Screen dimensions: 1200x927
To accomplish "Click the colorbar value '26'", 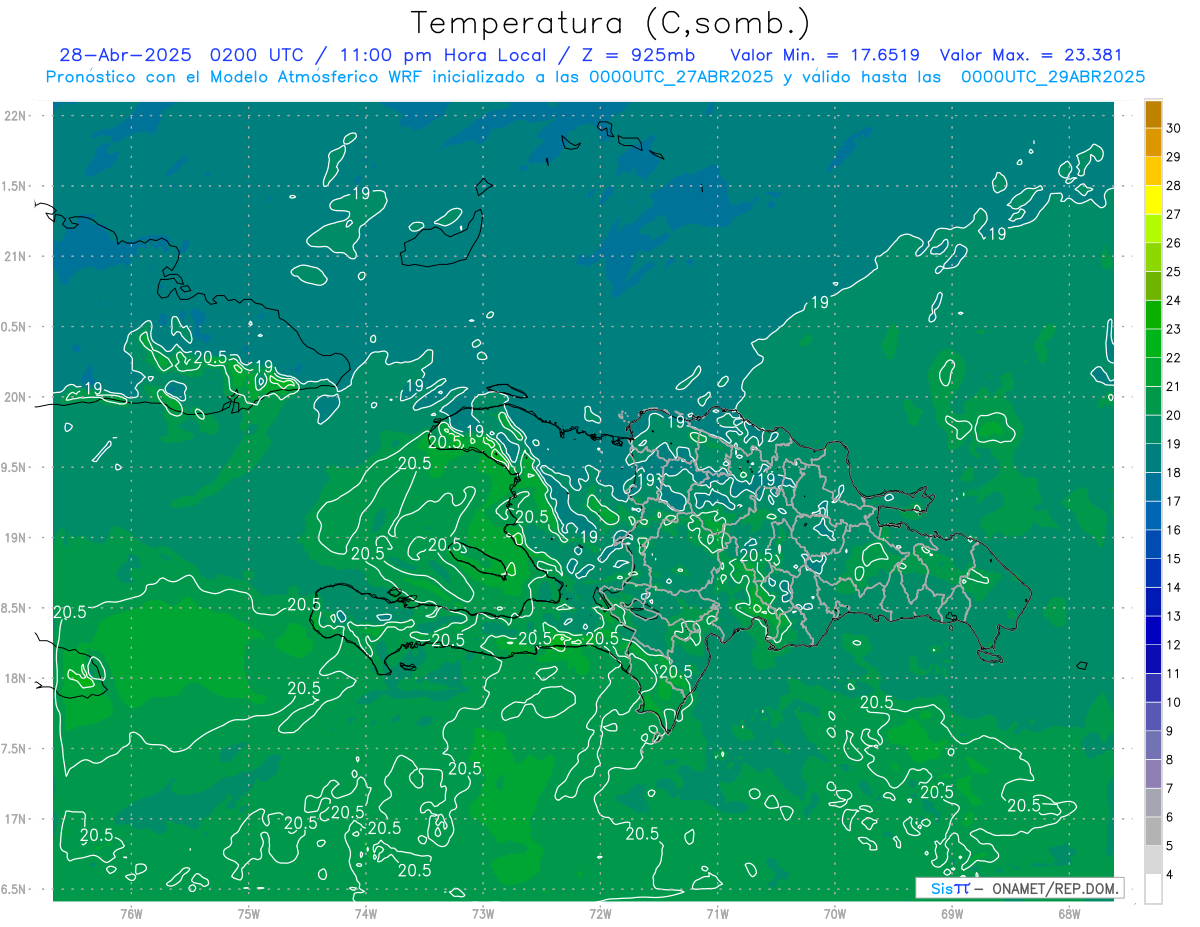I will point(1174,243).
